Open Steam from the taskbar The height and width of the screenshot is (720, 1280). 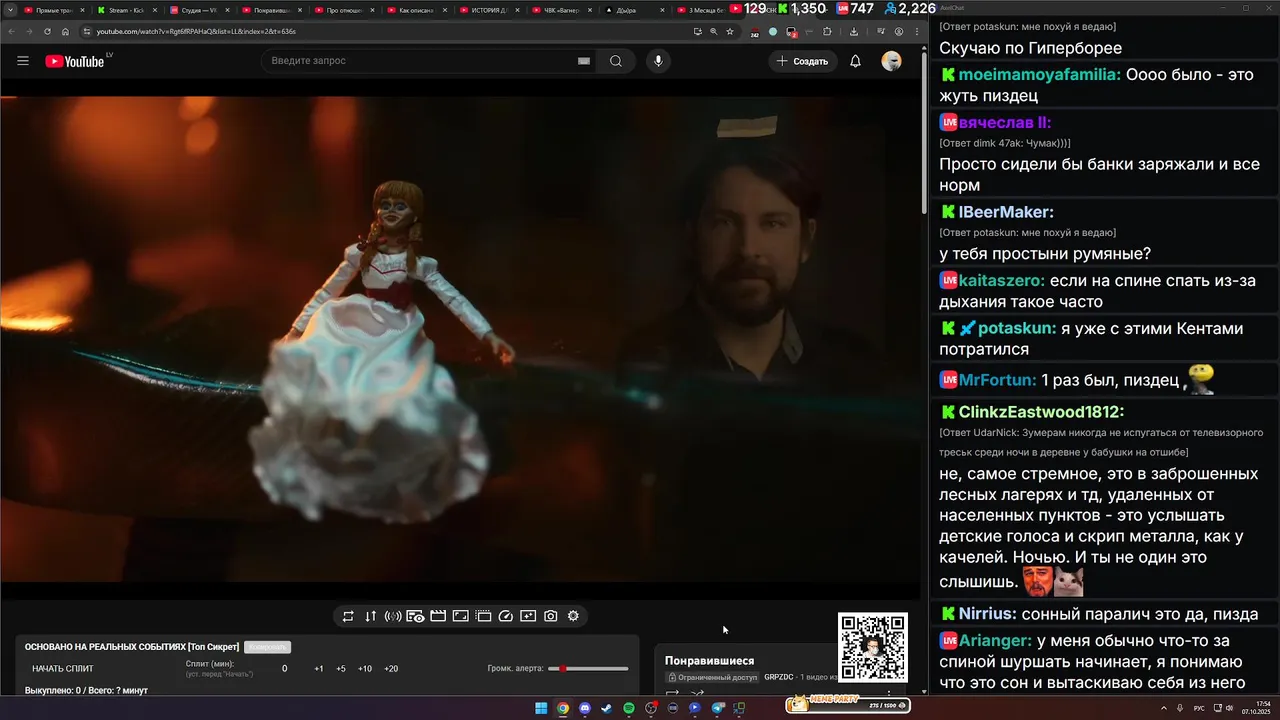[x=607, y=708]
